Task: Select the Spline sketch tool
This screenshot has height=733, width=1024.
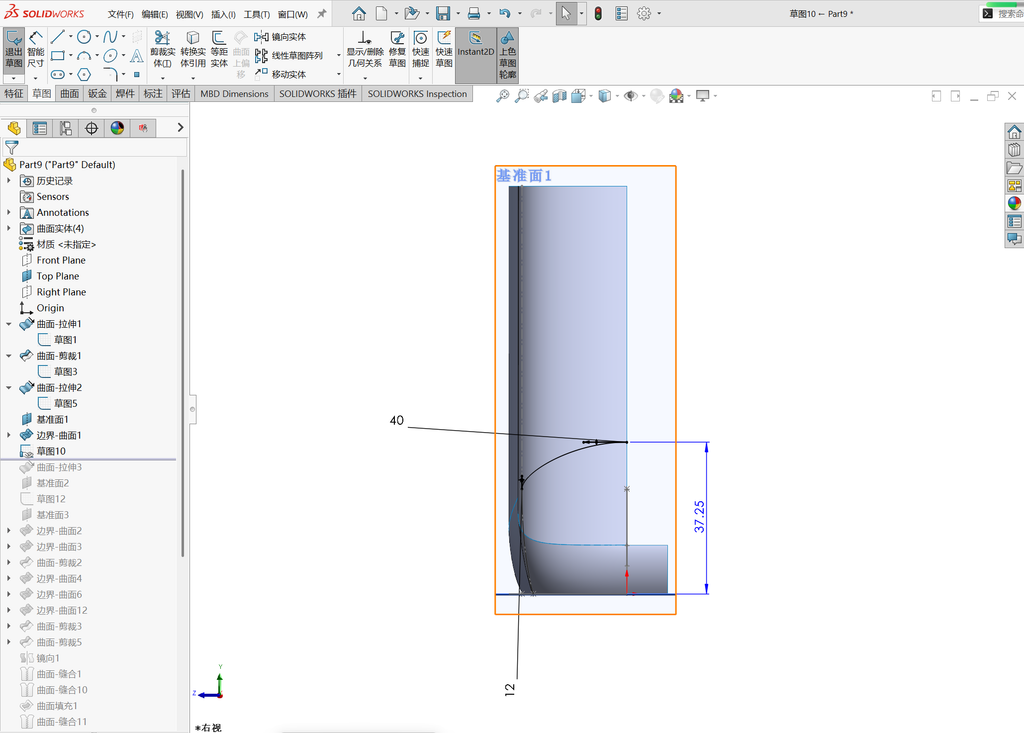Action: pyautogui.click(x=110, y=37)
